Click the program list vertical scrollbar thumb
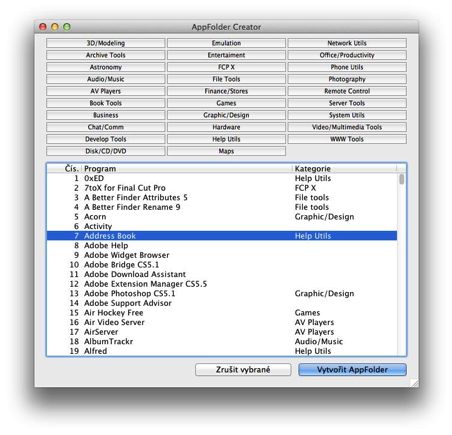The height and width of the screenshot is (435, 452). click(402, 179)
